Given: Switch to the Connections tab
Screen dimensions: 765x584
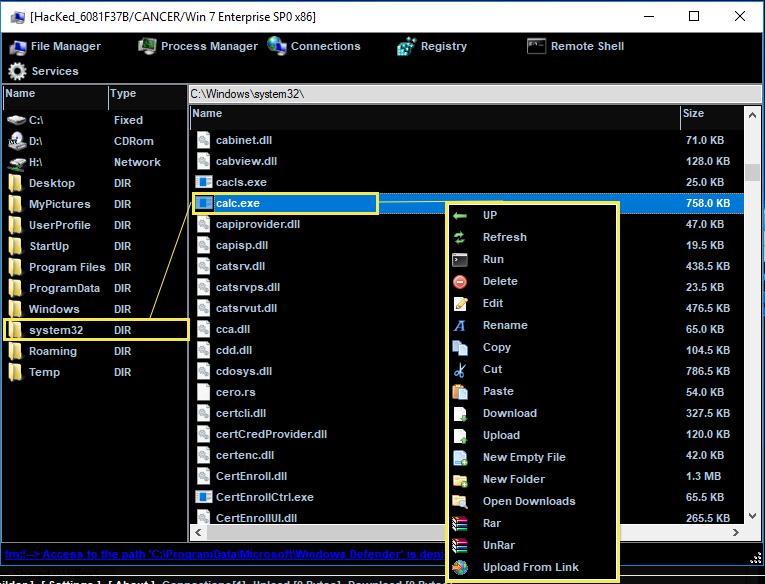Looking at the screenshot, I should pyautogui.click(x=314, y=46).
